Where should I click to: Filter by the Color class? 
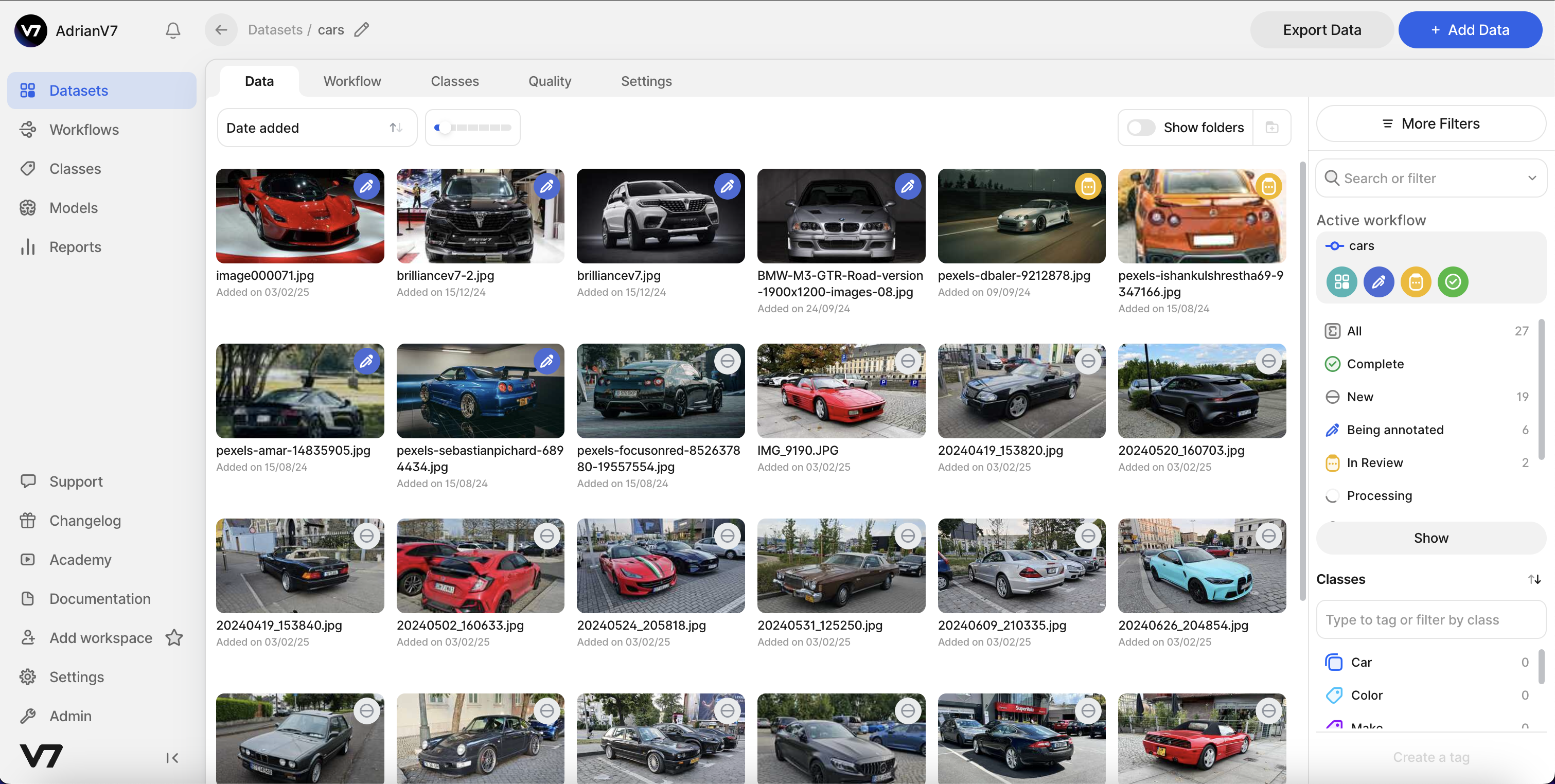pos(1426,696)
